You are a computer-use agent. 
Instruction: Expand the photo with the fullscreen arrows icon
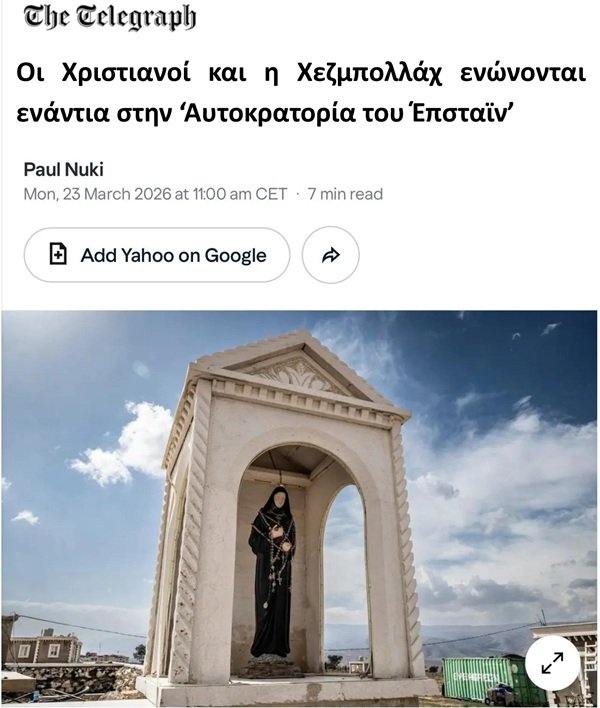(552, 663)
